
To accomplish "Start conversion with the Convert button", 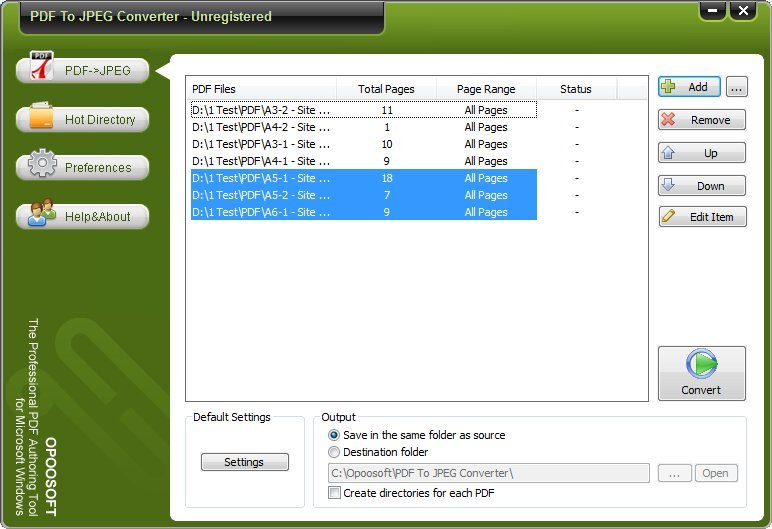I will (702, 373).
